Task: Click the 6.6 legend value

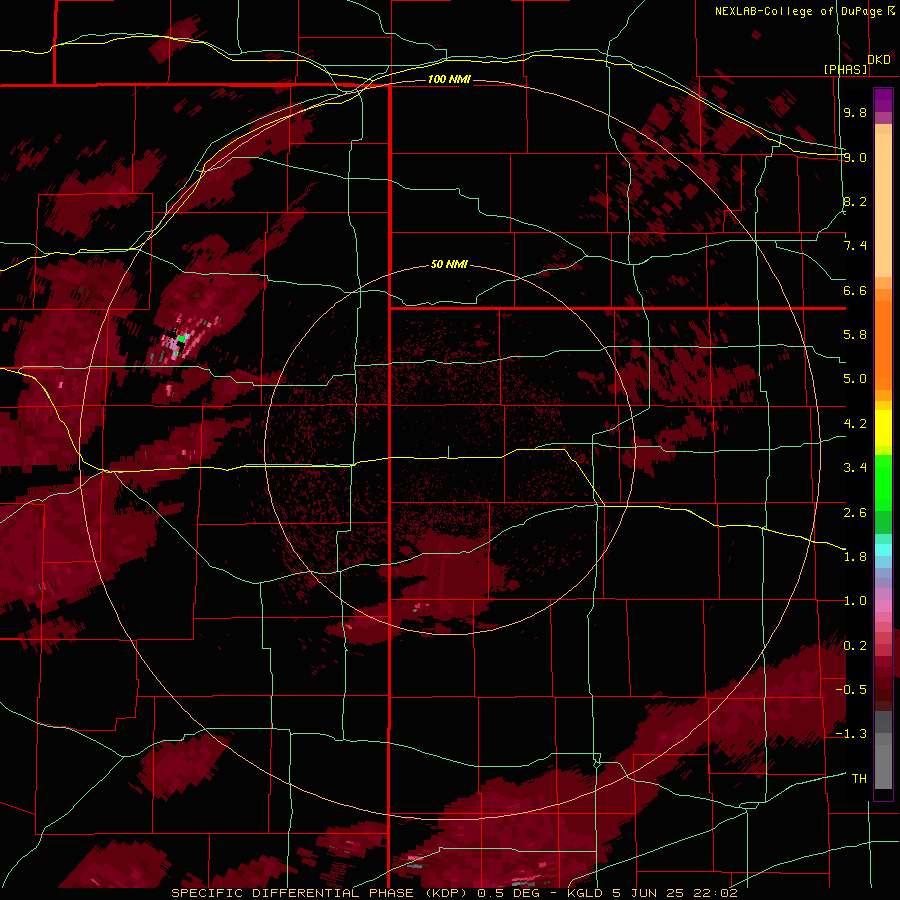Action: [x=855, y=290]
